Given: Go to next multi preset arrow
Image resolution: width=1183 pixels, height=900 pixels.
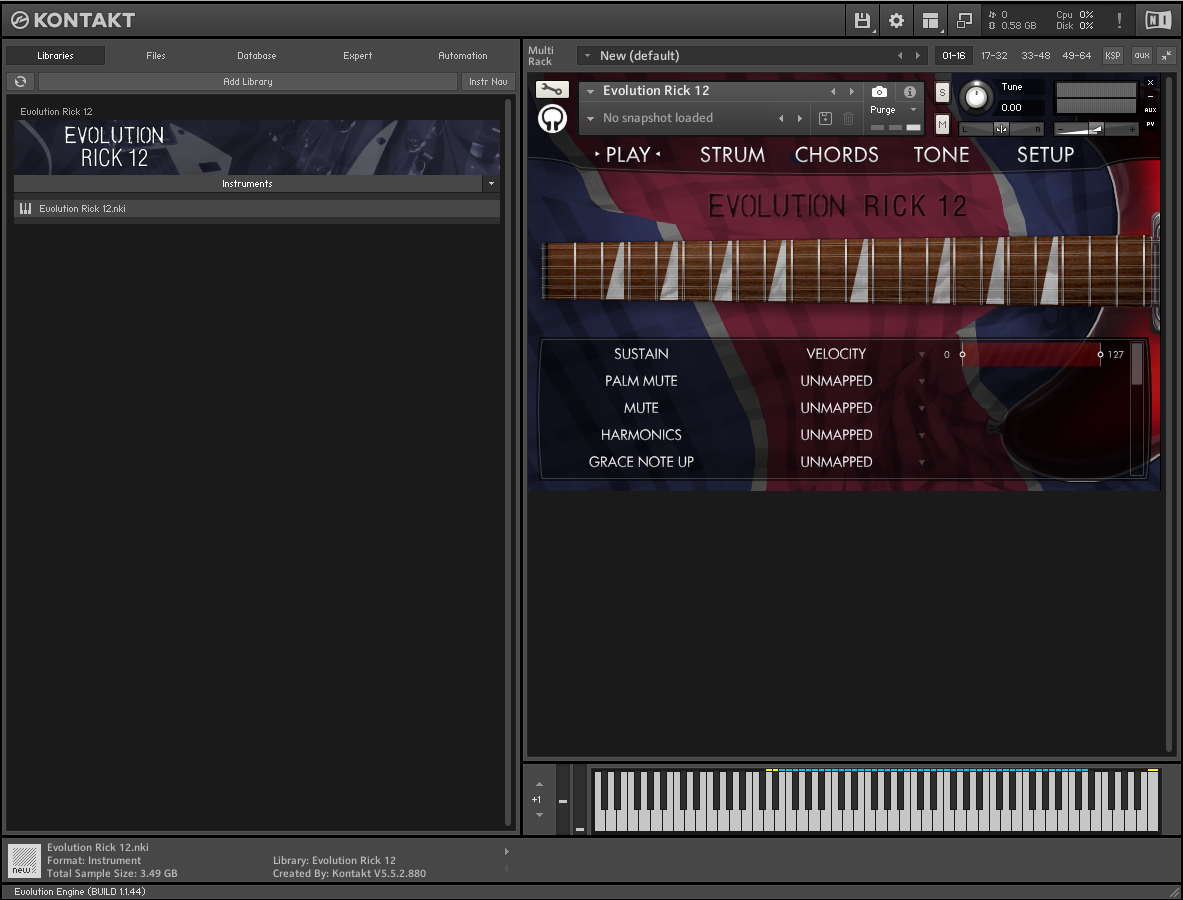Looking at the screenshot, I should tap(917, 56).
